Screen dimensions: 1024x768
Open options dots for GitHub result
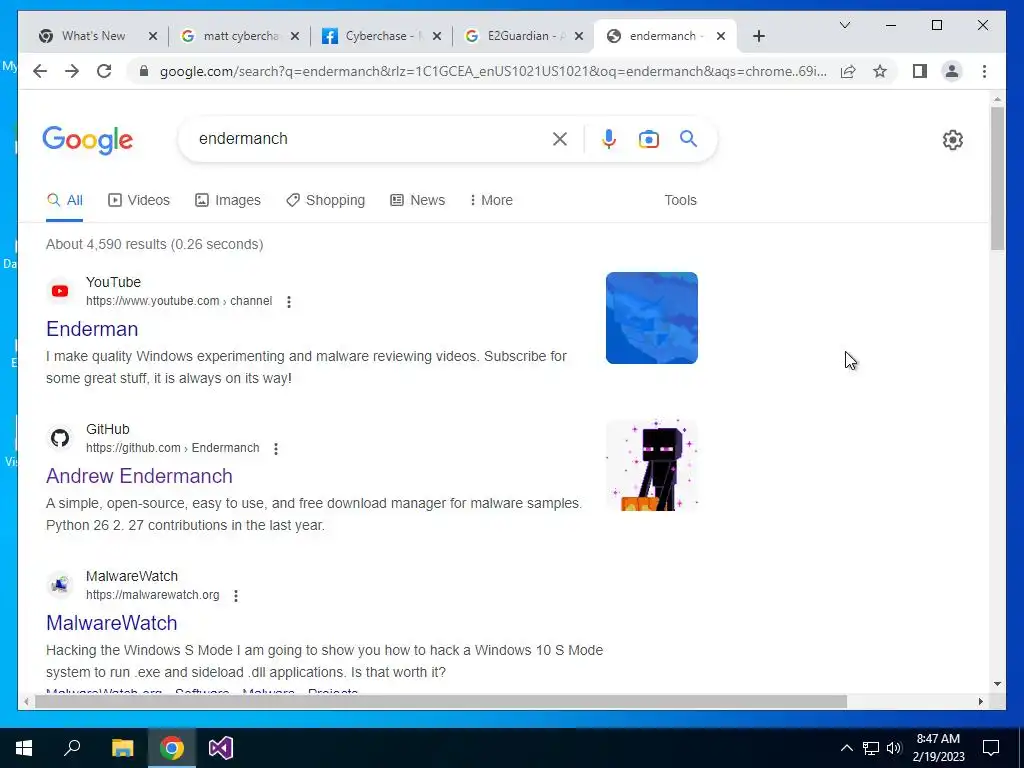tap(276, 449)
